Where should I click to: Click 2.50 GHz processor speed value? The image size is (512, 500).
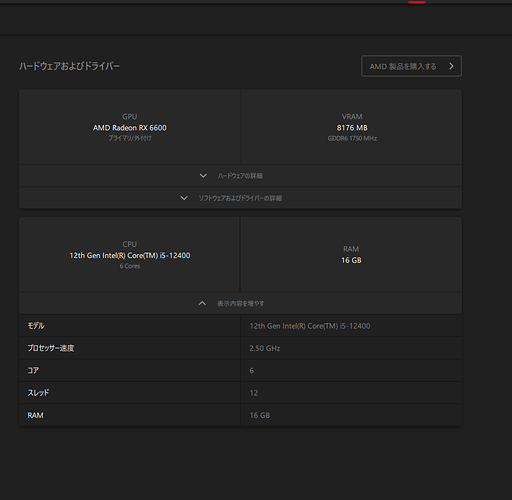coord(265,348)
